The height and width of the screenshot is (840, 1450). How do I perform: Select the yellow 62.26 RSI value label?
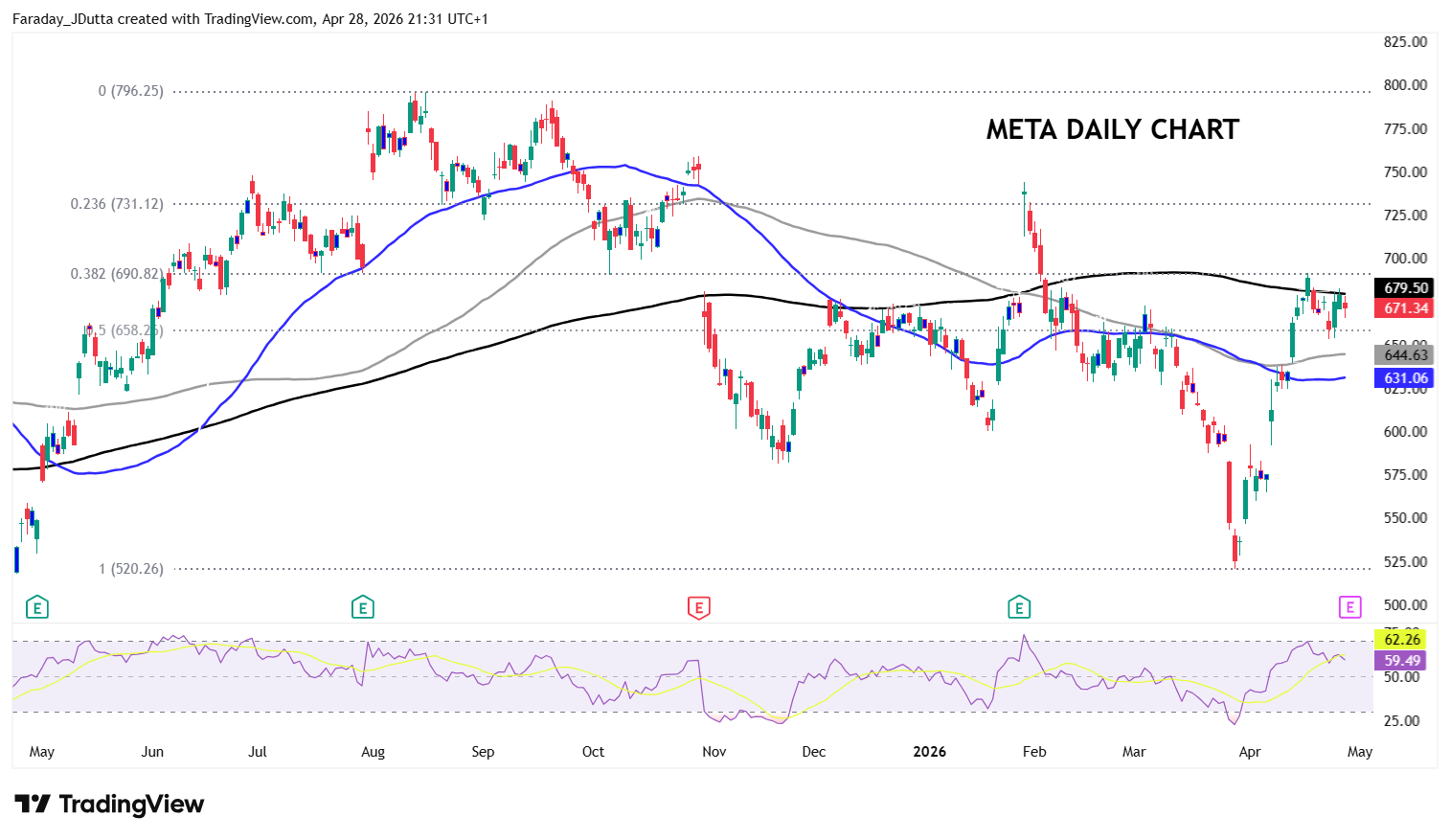pyautogui.click(x=1401, y=640)
